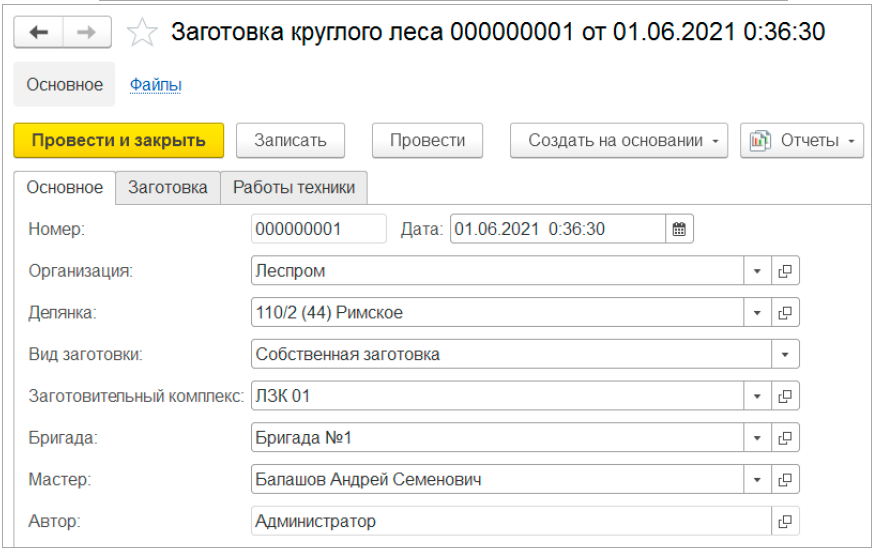Screen dimensions: 878x557
Task: Open the Автор record with open icon
Action: pyautogui.click(x=785, y=521)
